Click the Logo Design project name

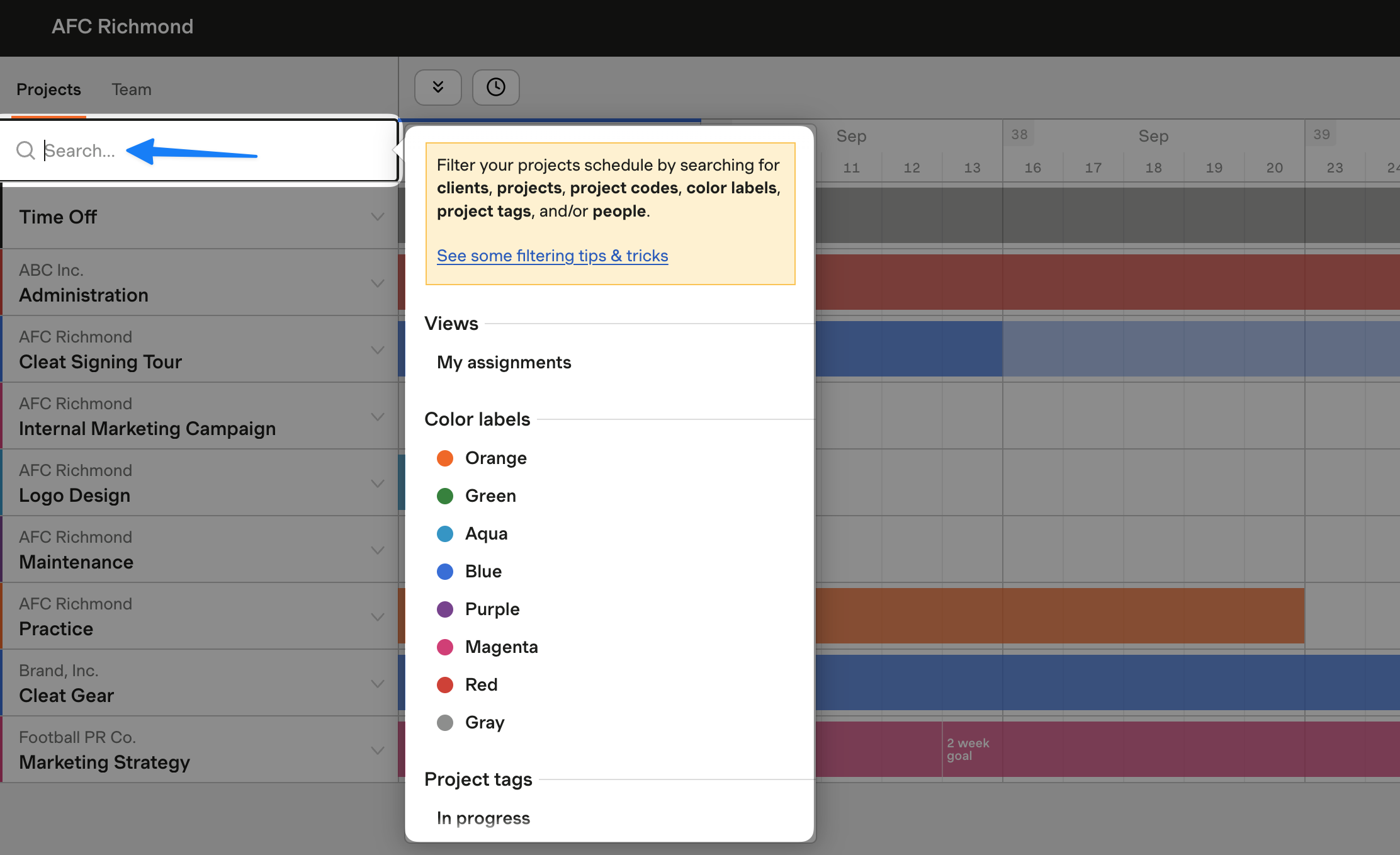pos(75,495)
